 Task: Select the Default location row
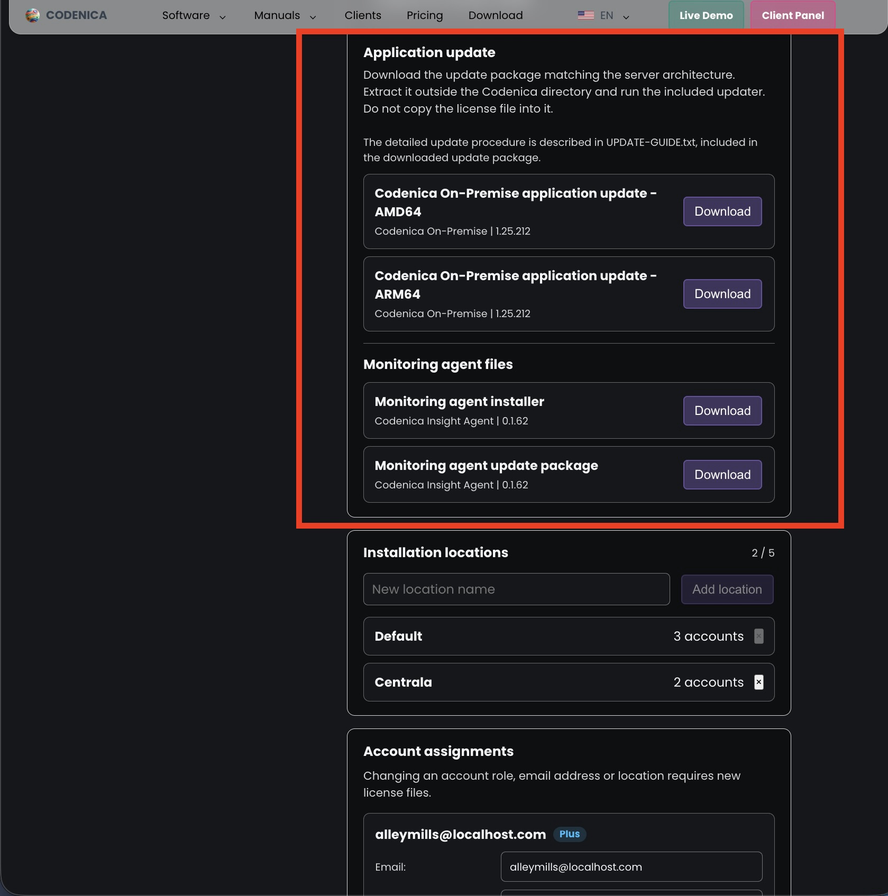(x=569, y=636)
